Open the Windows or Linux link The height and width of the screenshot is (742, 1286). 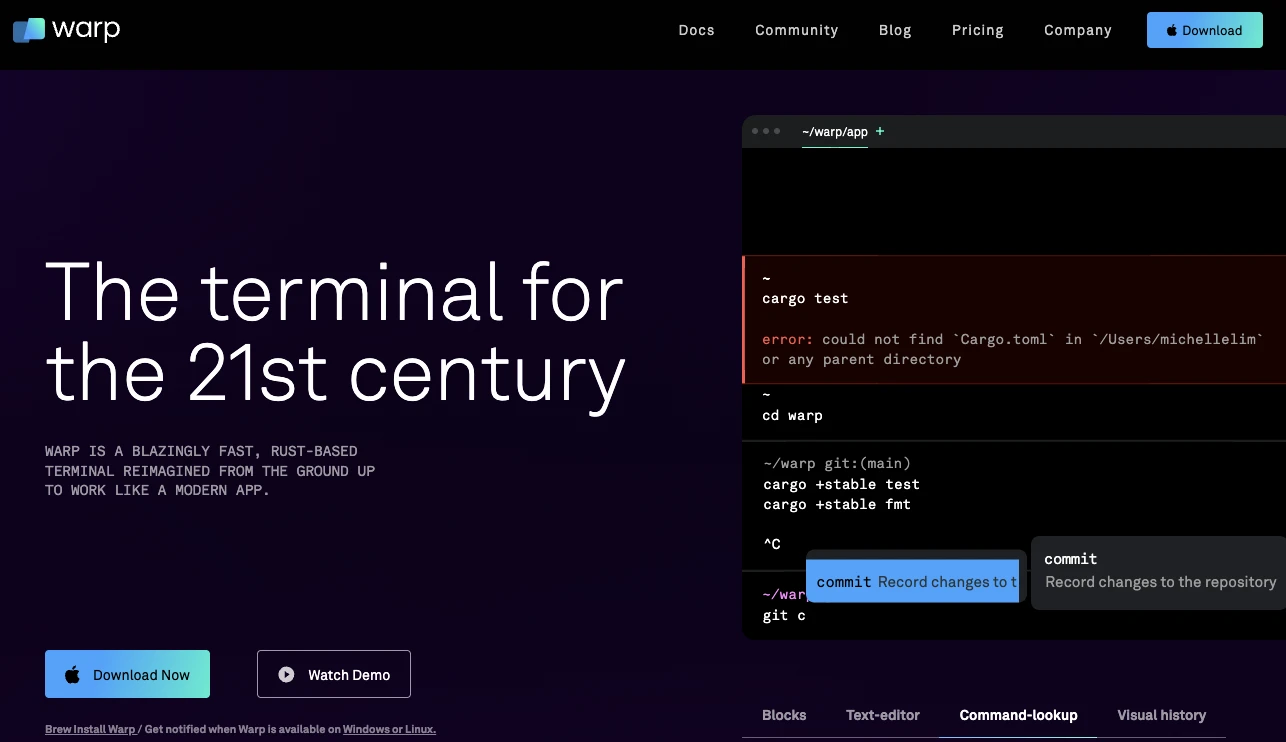(389, 729)
